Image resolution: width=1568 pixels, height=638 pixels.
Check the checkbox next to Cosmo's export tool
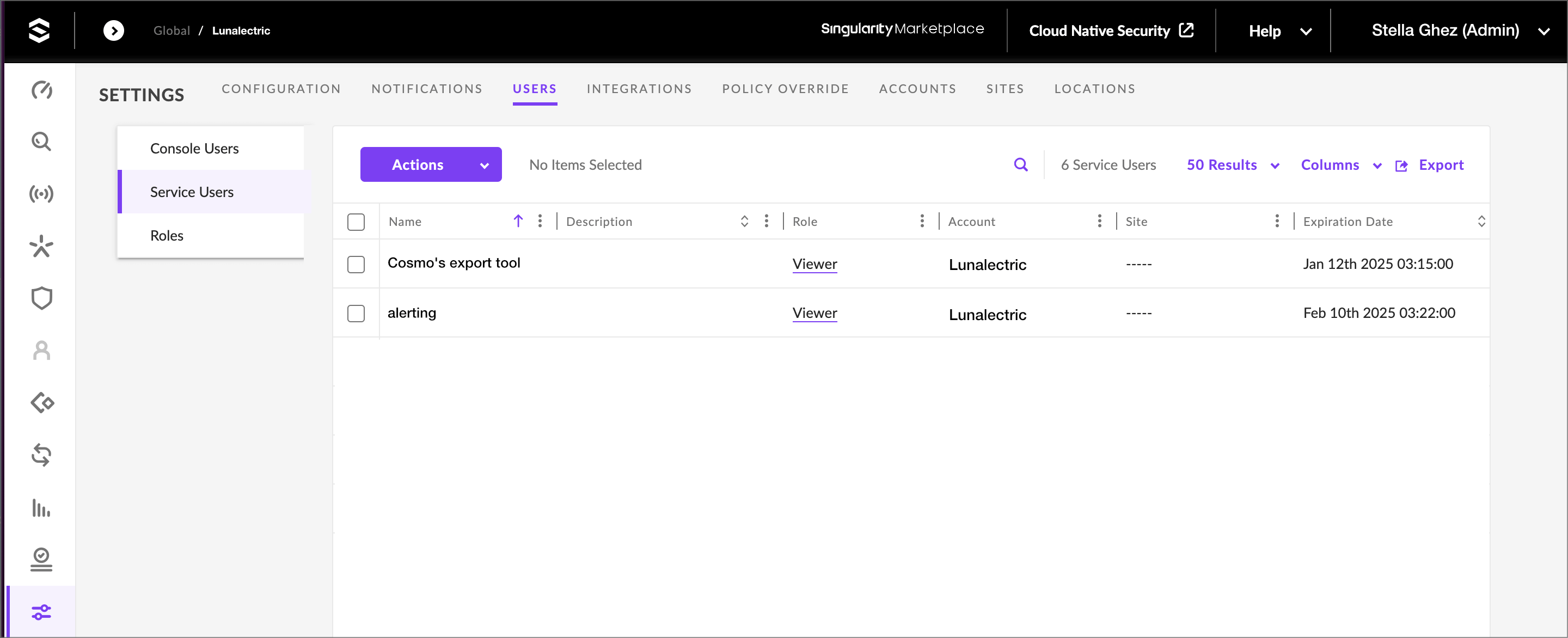tap(356, 263)
